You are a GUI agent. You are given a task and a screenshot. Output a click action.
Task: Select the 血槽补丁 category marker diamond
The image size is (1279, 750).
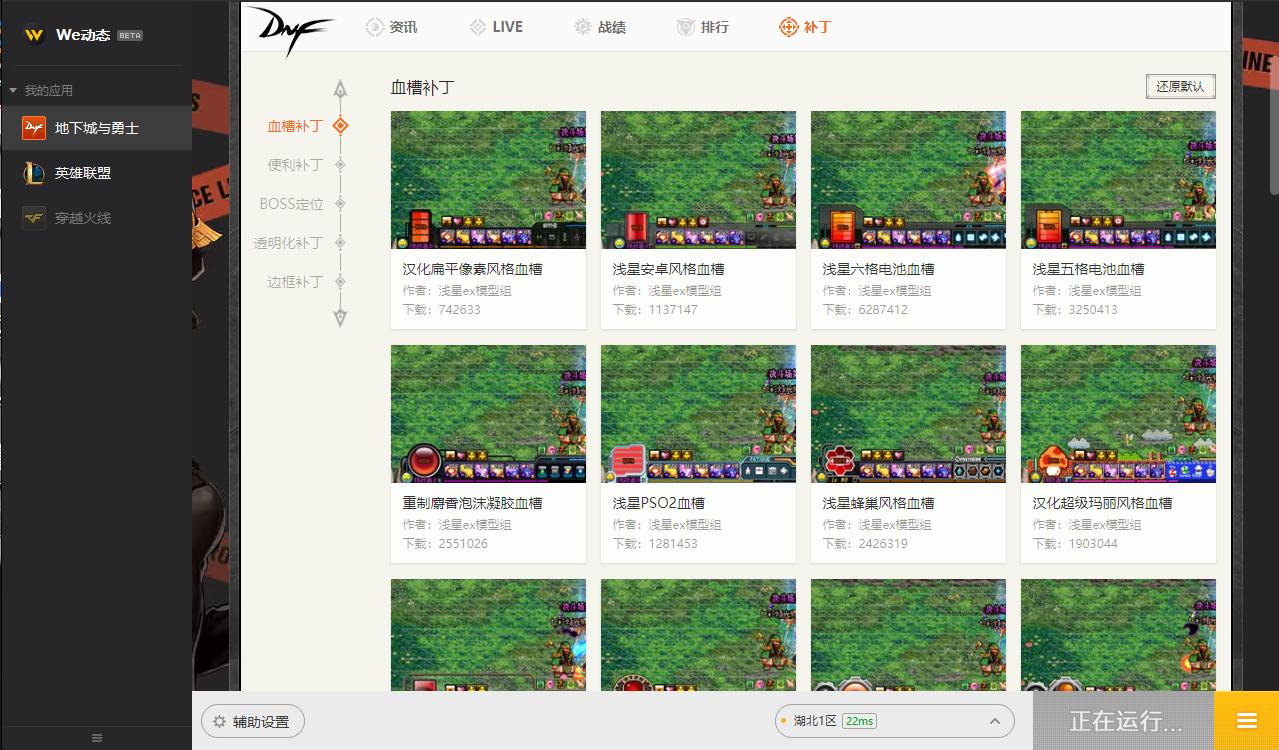[x=340, y=127]
